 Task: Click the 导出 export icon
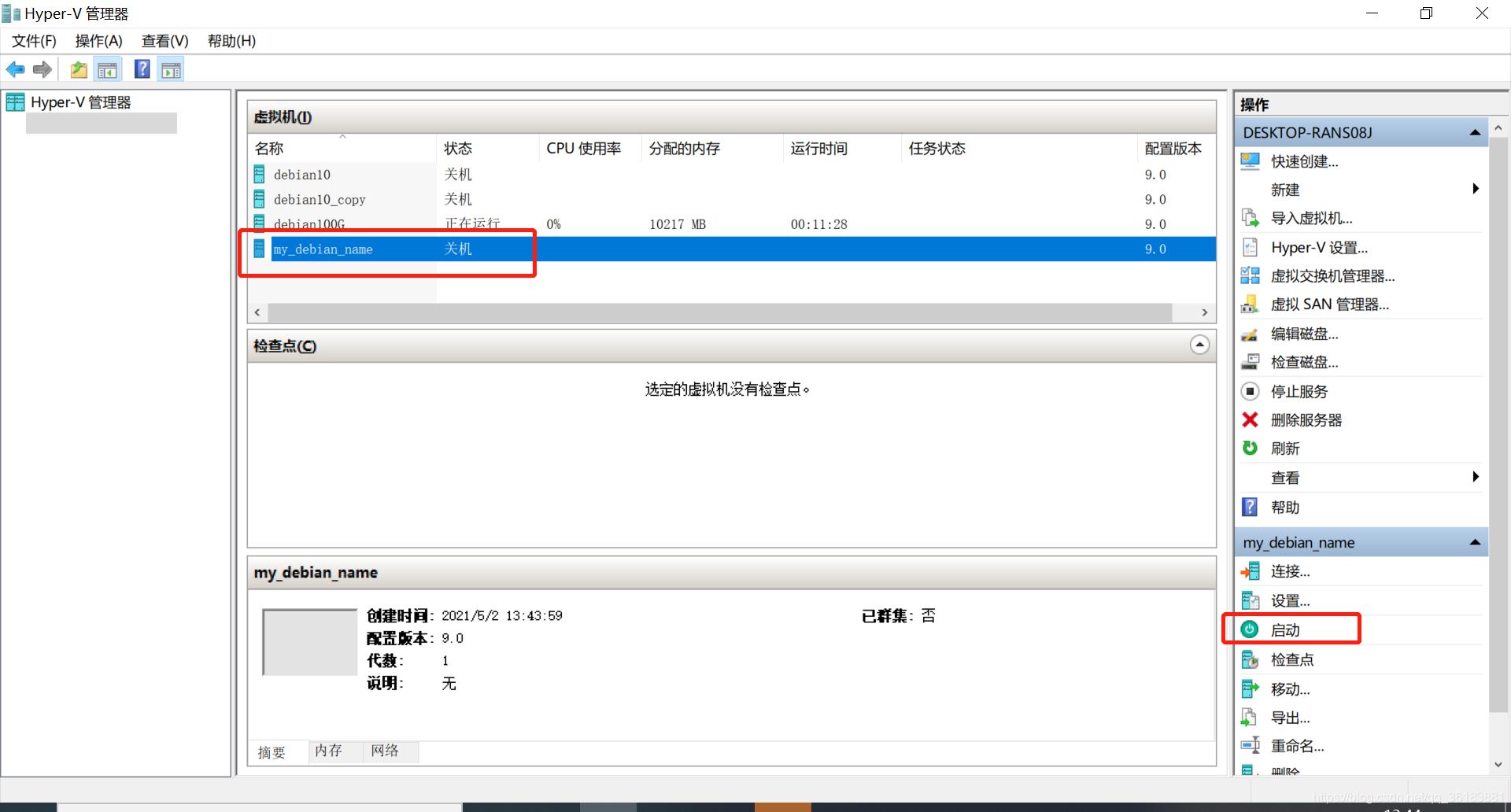click(1250, 717)
